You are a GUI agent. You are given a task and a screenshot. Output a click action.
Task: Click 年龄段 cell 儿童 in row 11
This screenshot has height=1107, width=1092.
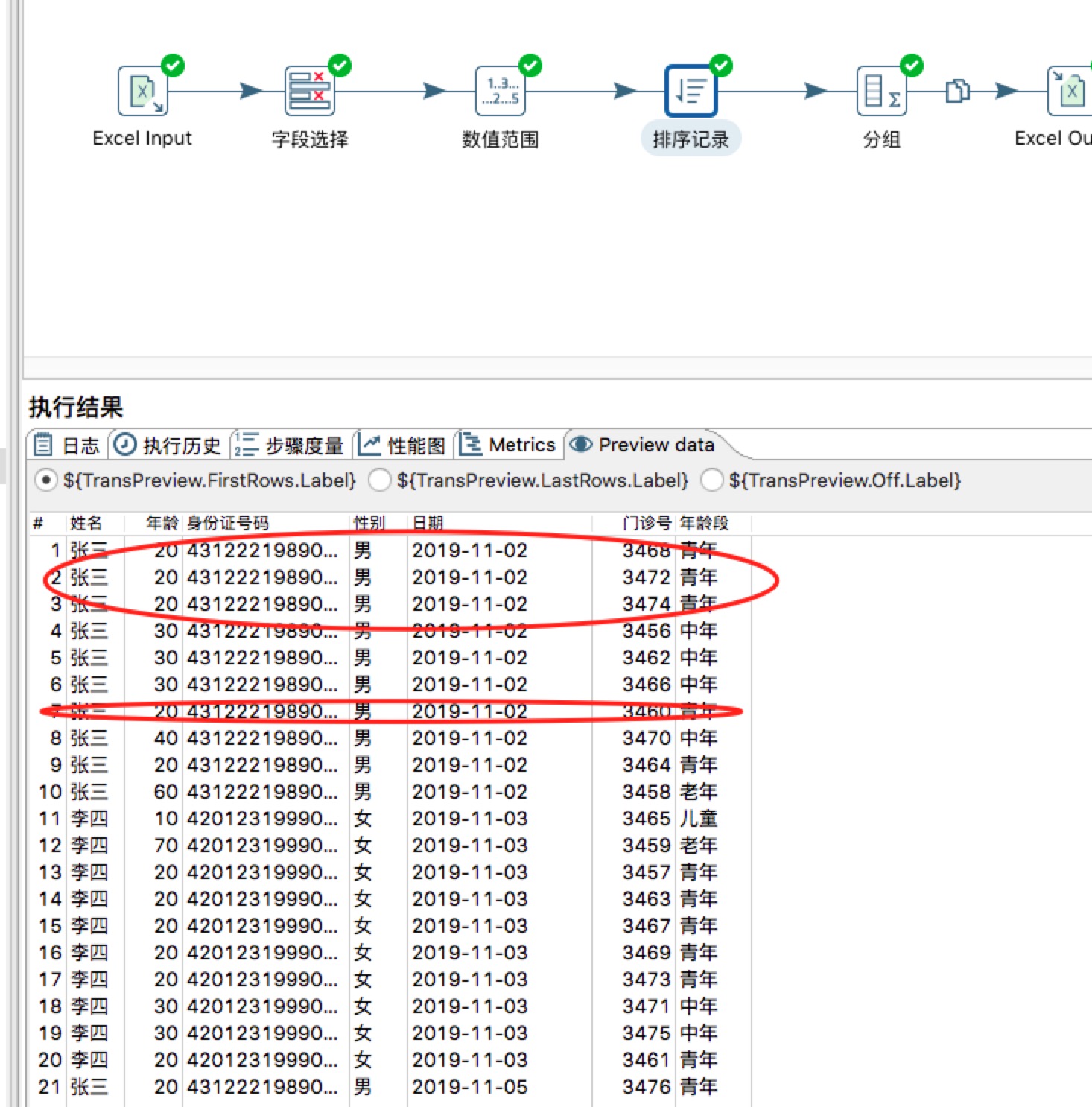tap(699, 819)
